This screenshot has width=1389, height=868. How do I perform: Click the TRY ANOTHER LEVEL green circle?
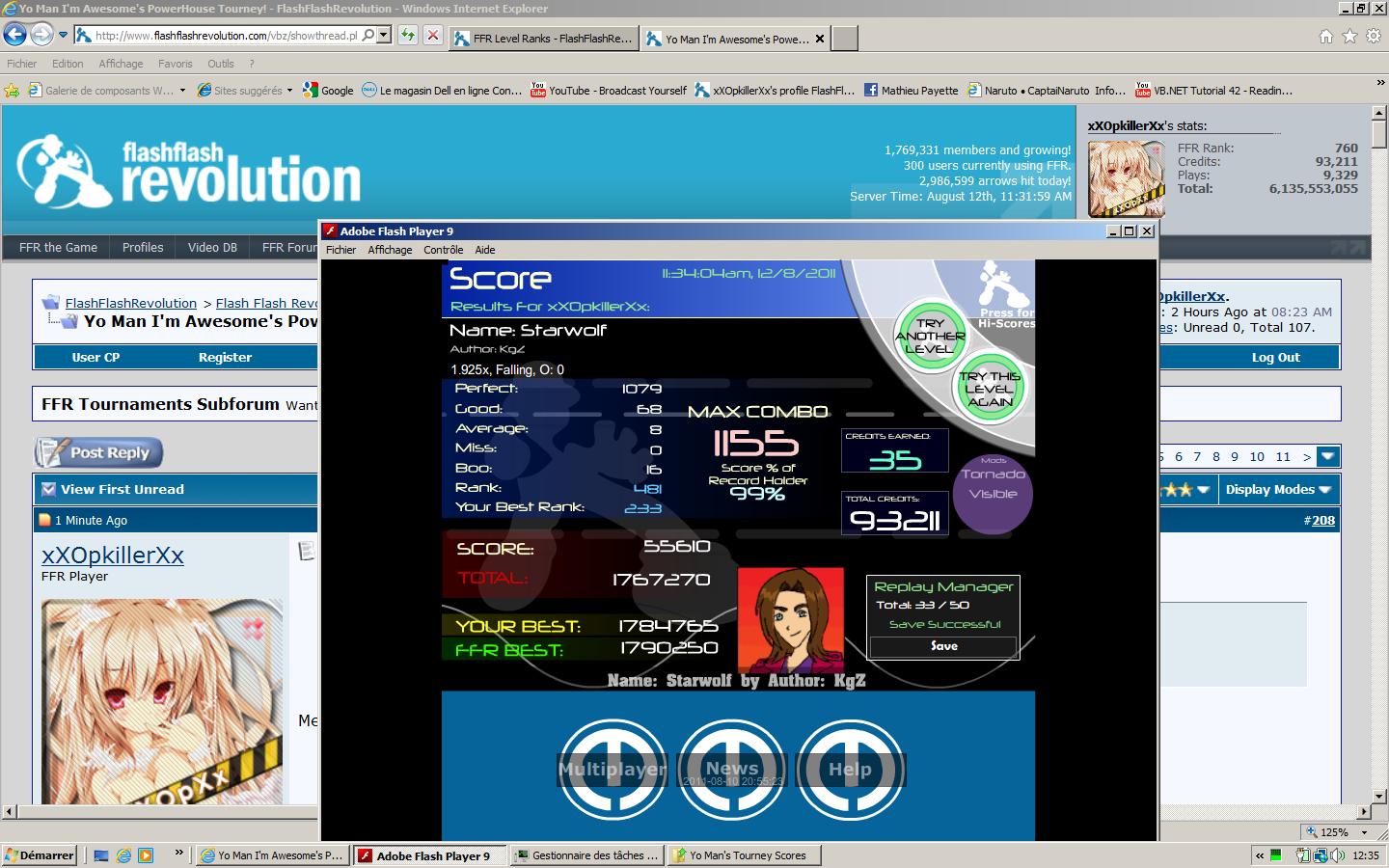930,336
